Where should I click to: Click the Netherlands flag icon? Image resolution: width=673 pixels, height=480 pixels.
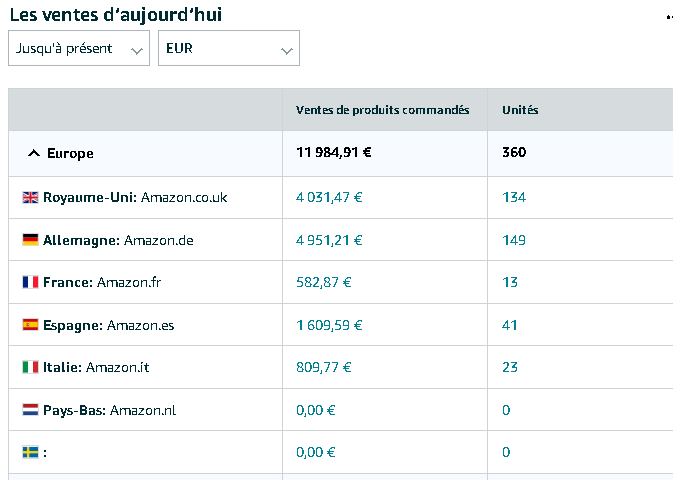click(30, 410)
